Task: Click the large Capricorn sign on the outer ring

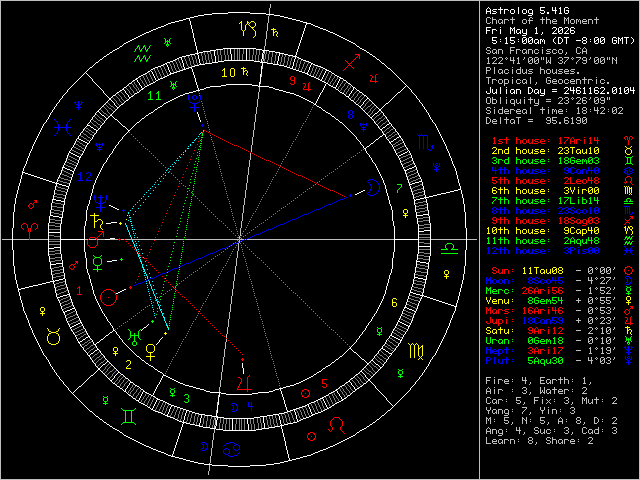Action: tap(248, 29)
